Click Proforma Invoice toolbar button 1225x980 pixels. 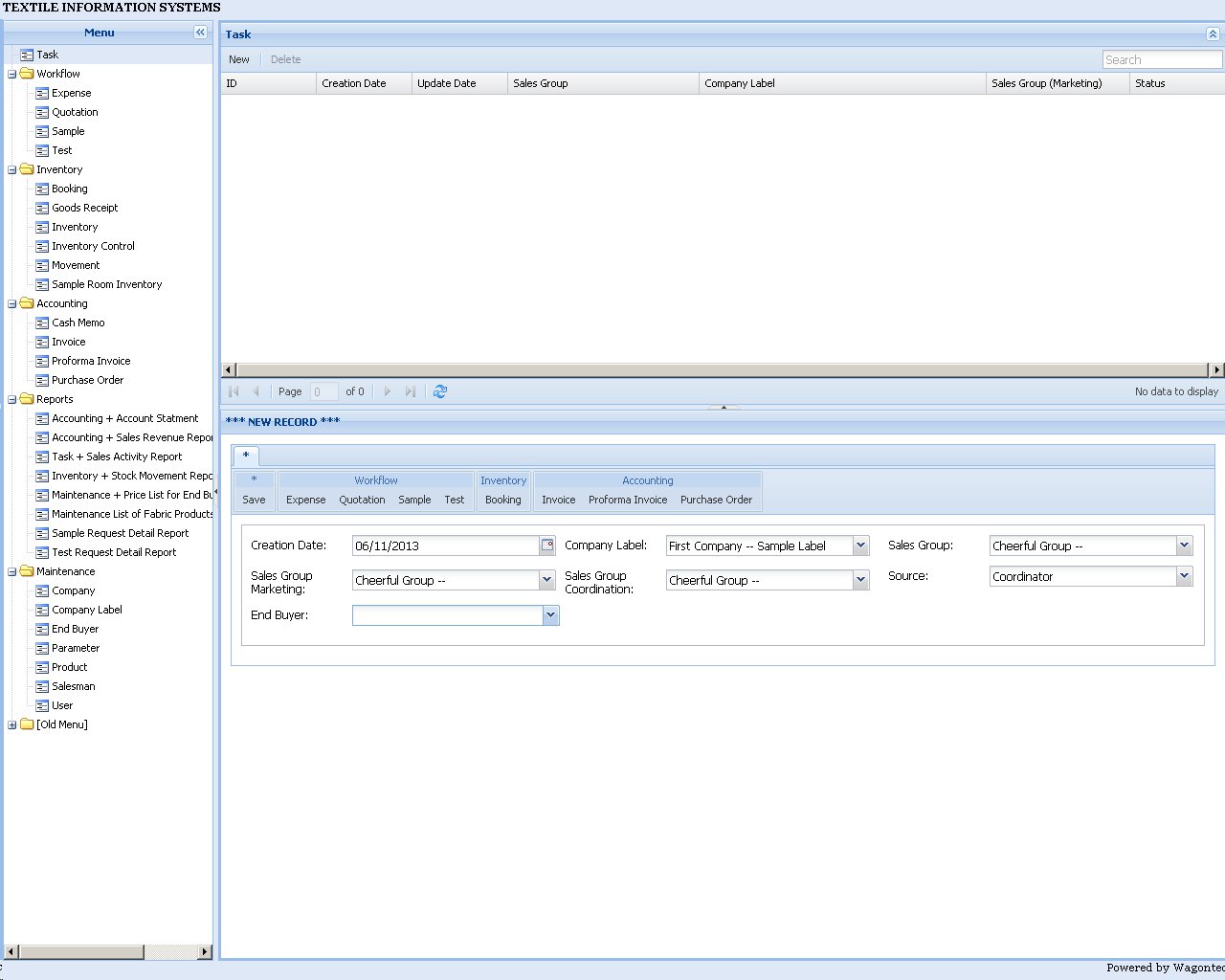click(628, 500)
